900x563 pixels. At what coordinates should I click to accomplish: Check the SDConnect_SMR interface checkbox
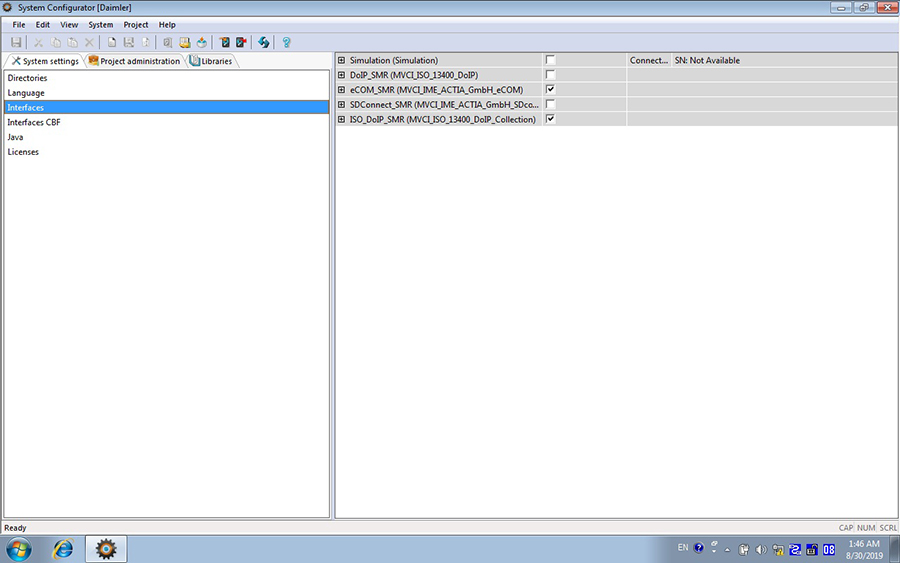pos(550,104)
